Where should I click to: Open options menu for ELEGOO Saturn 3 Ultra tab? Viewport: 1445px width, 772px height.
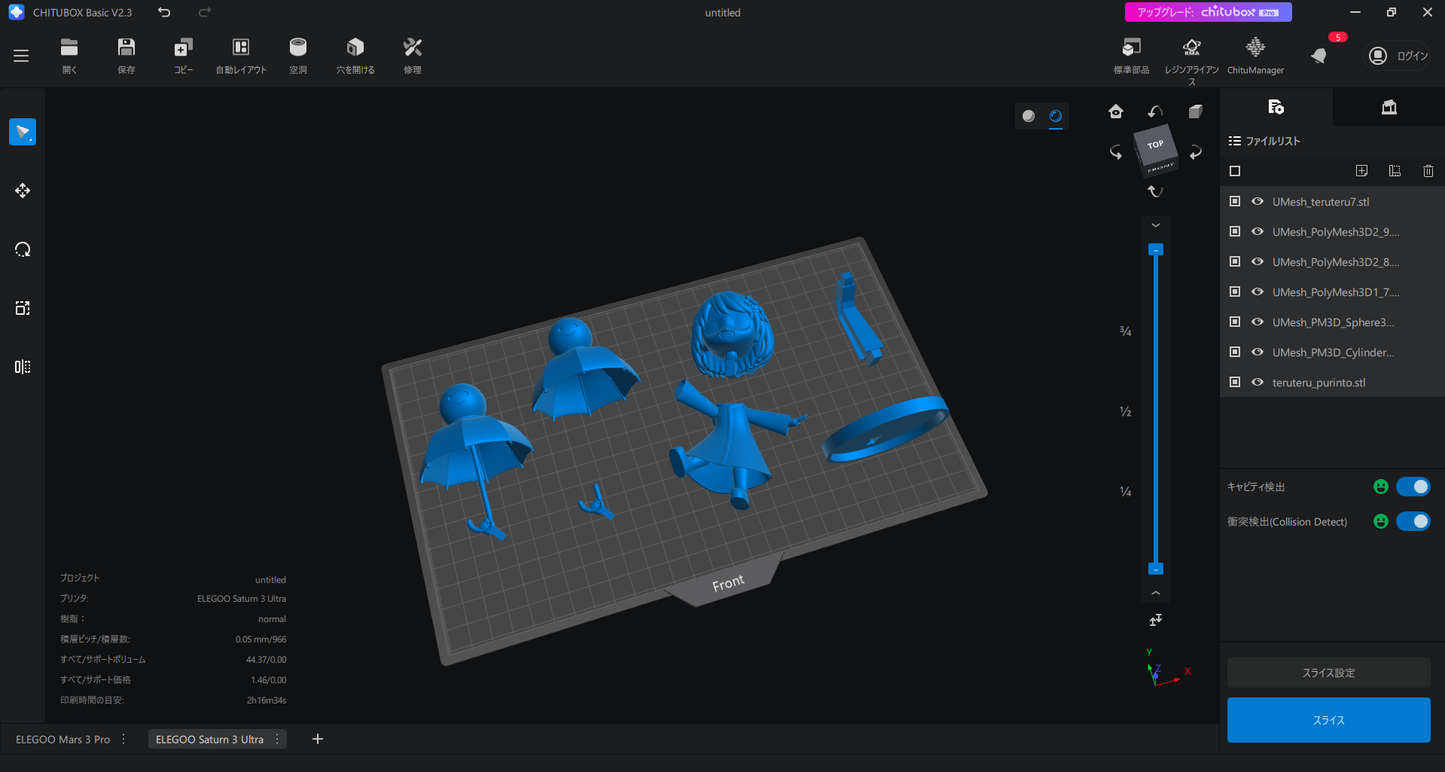pos(277,739)
